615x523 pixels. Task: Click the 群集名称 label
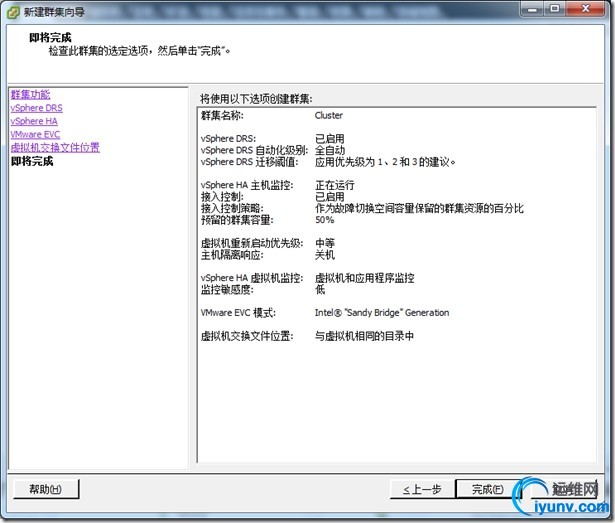point(222,115)
